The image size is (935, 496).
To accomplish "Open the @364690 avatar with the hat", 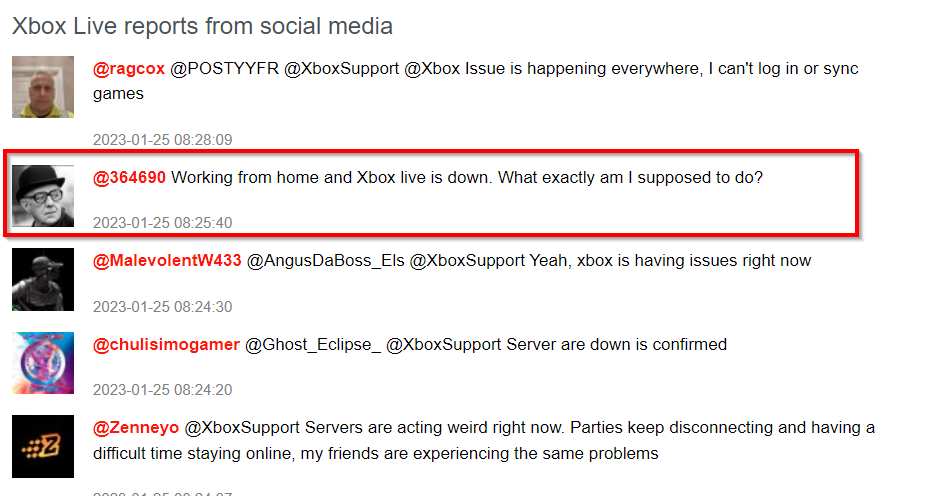I will (42, 194).
